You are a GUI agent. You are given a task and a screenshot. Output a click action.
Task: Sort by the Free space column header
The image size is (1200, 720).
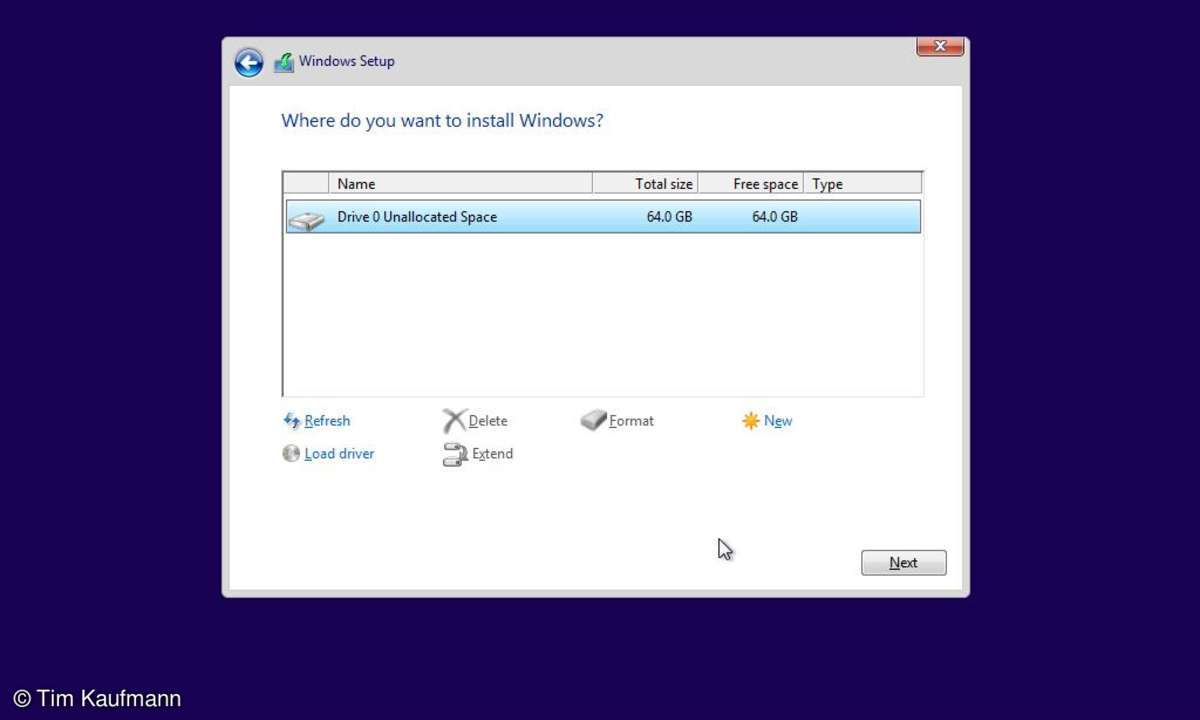tap(750, 184)
